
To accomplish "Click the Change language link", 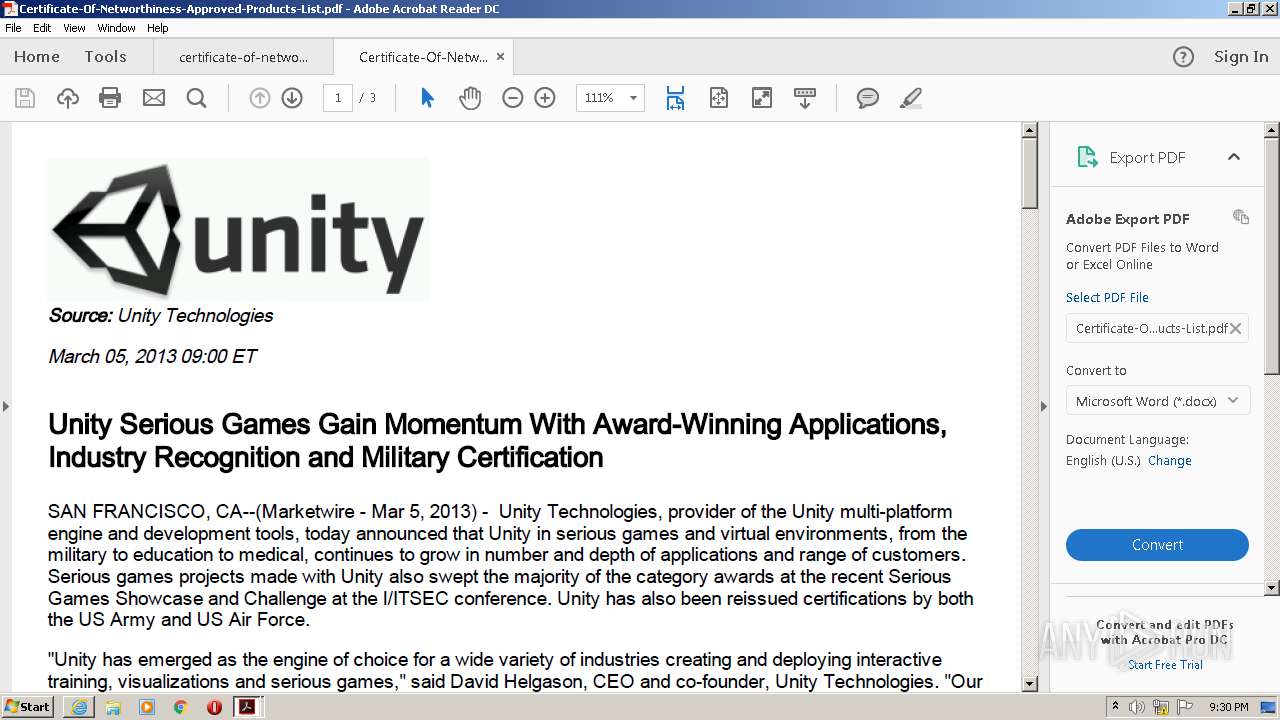I will click(x=1170, y=461).
